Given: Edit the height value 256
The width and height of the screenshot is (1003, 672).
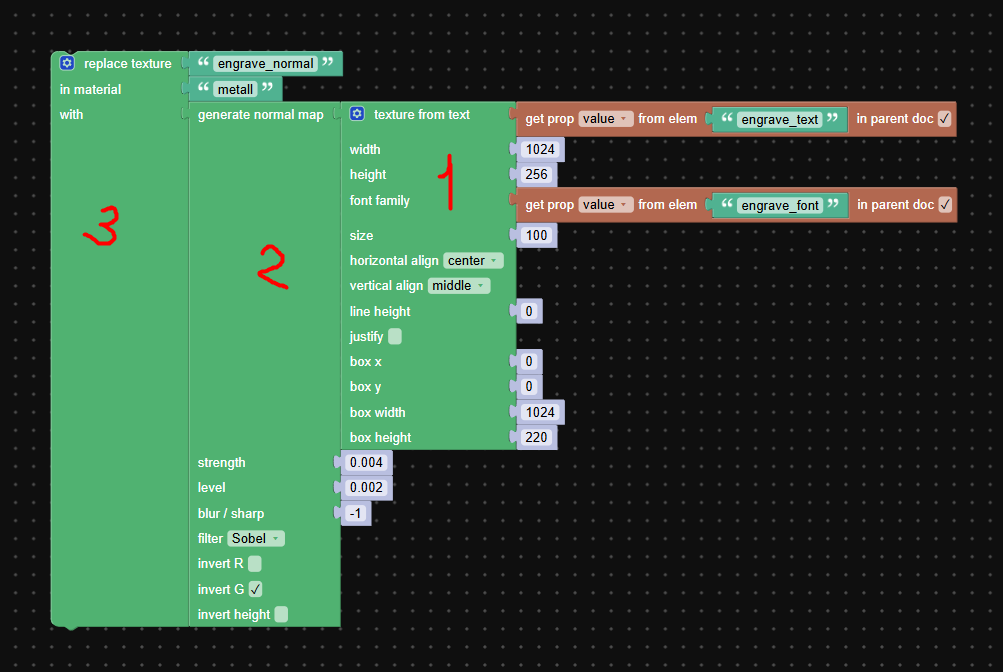Looking at the screenshot, I should (x=536, y=174).
